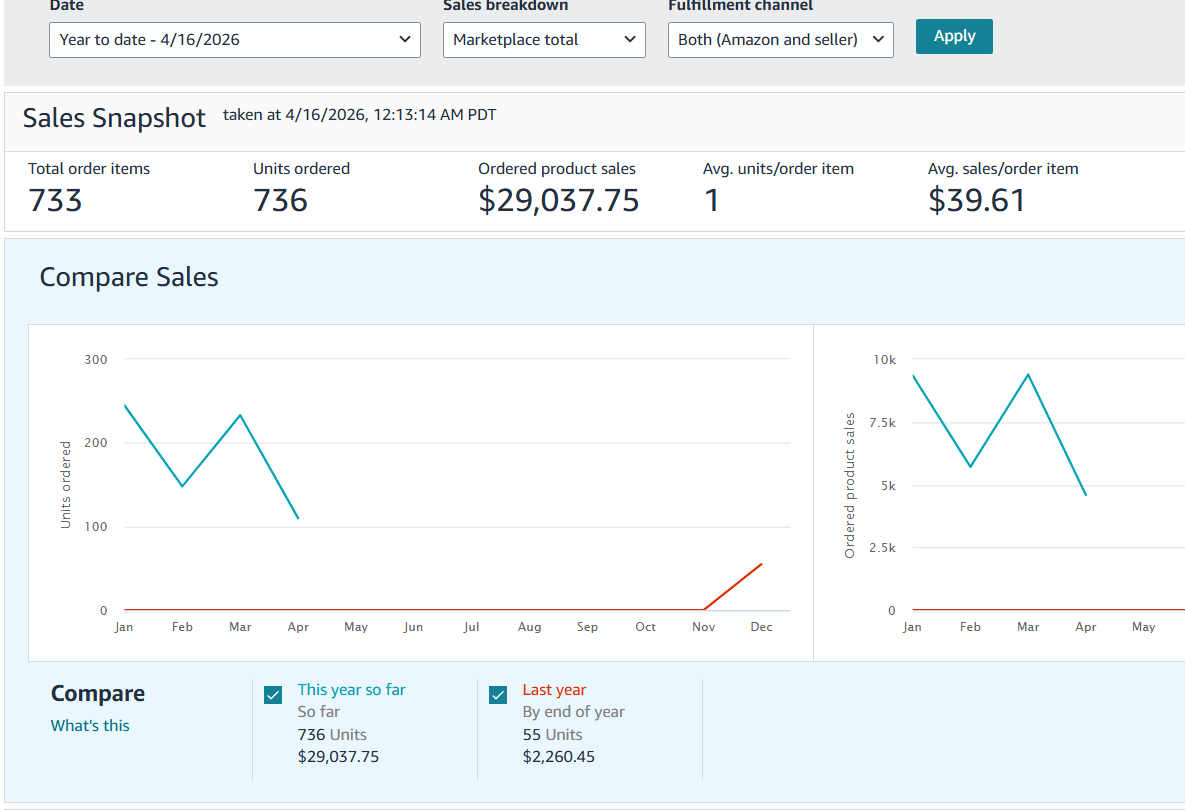Select January point on Units ordered chart
1185x810 pixels.
(x=124, y=405)
